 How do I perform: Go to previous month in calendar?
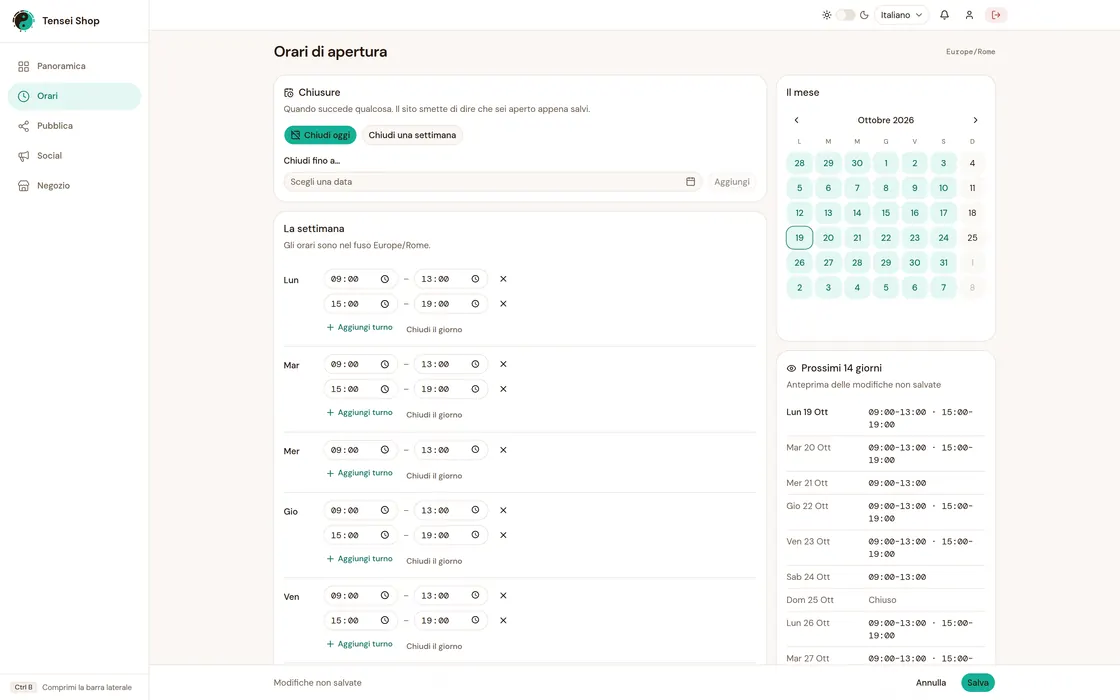point(796,120)
